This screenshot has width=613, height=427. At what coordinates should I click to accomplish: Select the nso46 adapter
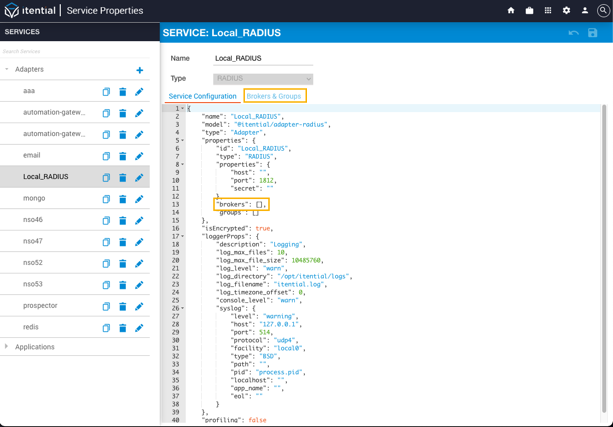tap(33, 220)
